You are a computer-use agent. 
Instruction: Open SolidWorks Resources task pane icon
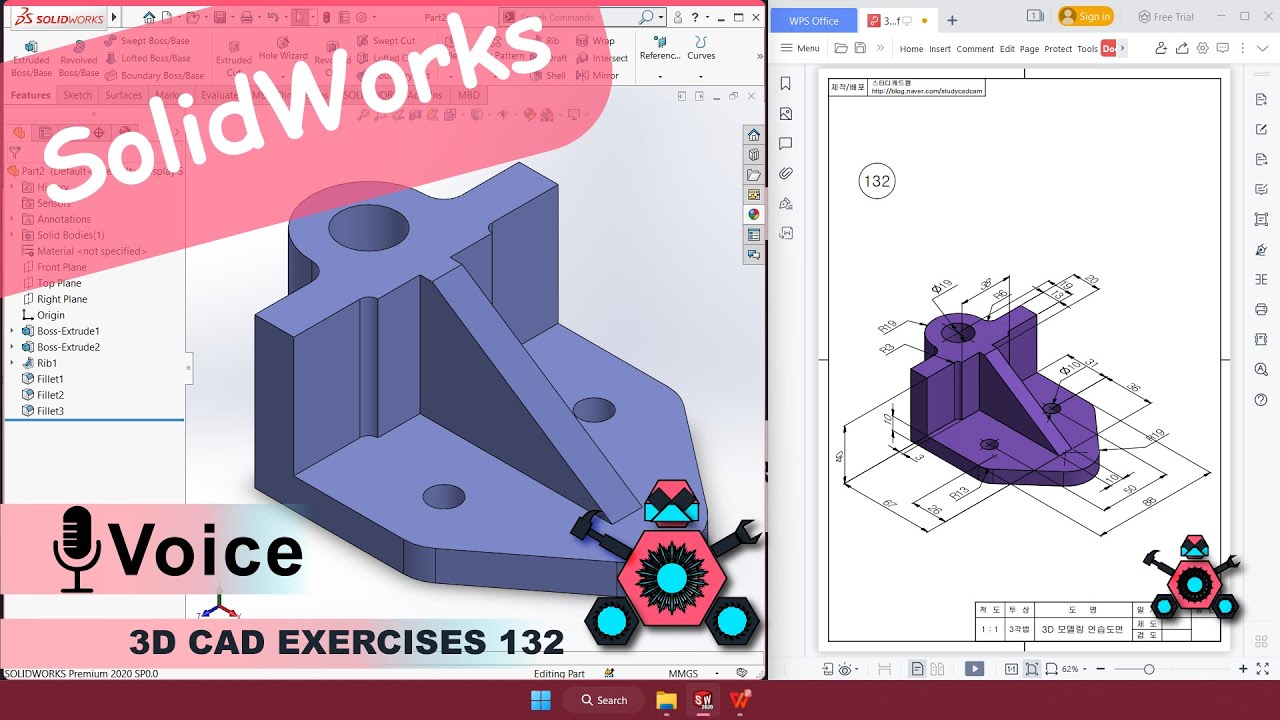tap(754, 135)
